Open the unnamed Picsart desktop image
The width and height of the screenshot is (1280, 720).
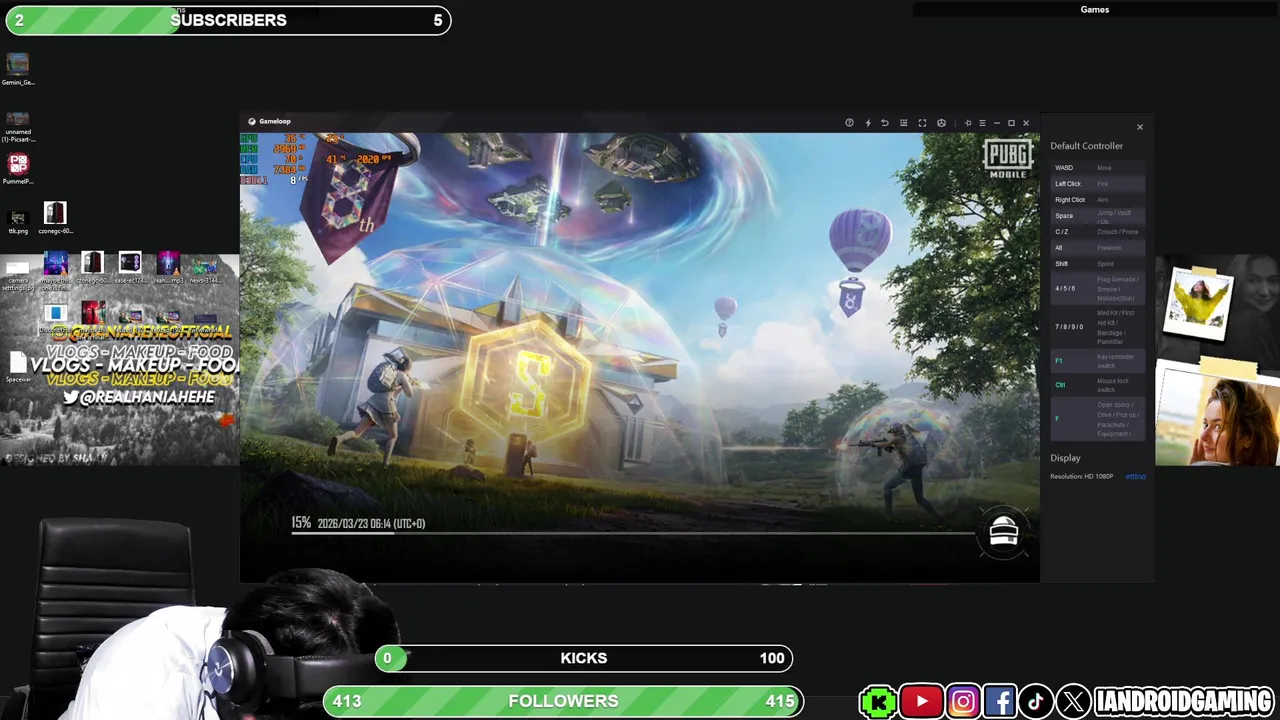click(18, 127)
